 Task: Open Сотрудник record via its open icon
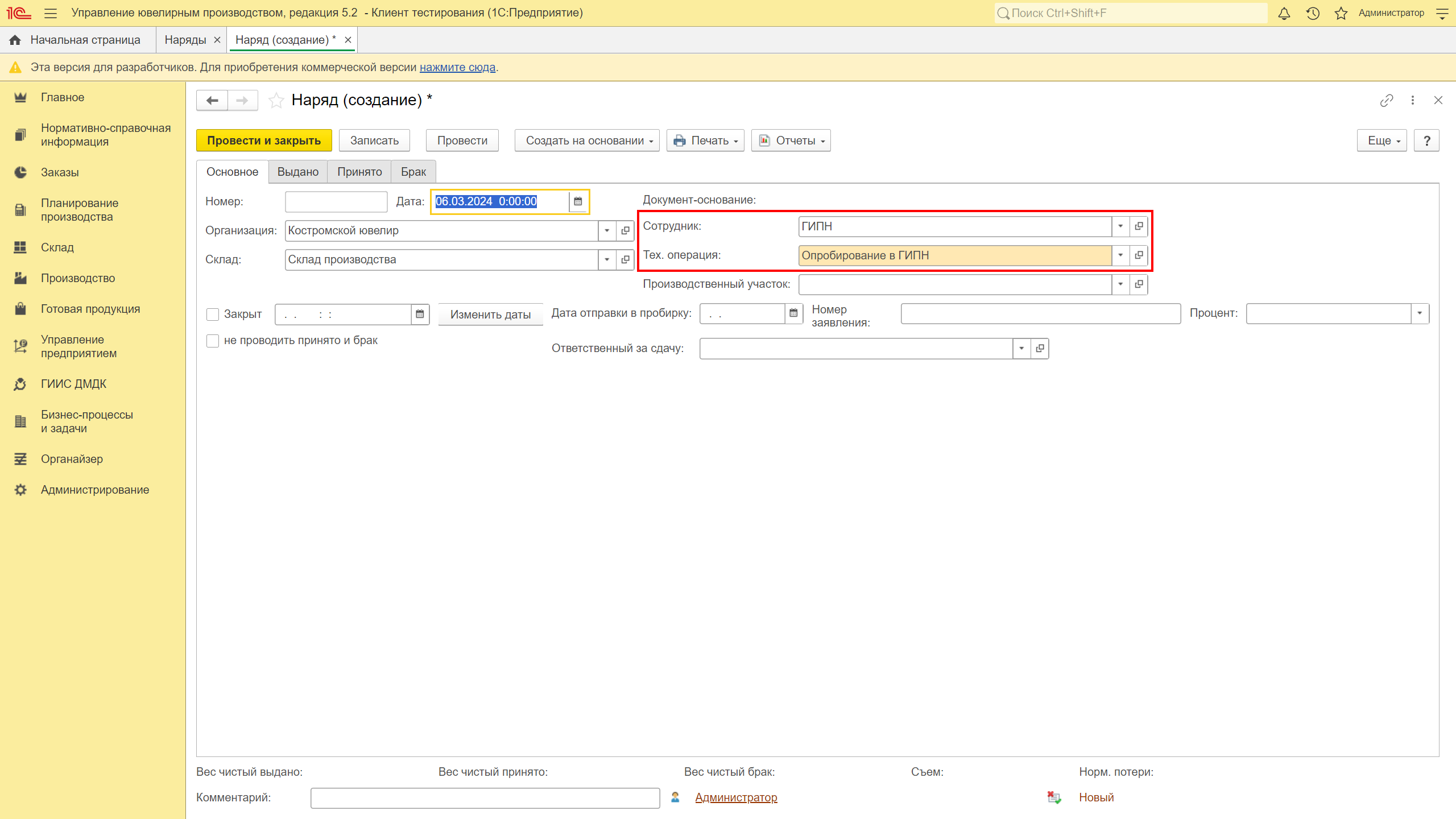coord(1139,226)
